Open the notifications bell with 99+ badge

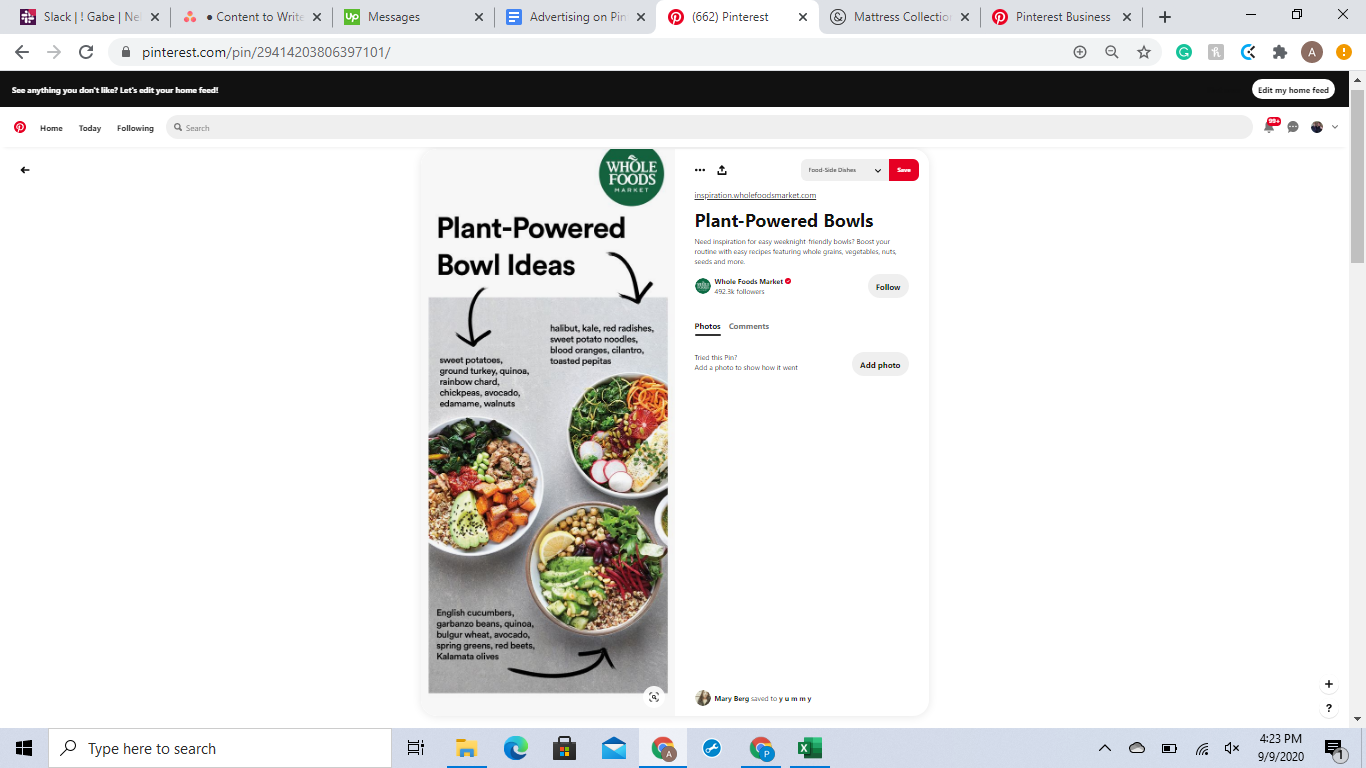coord(1270,126)
